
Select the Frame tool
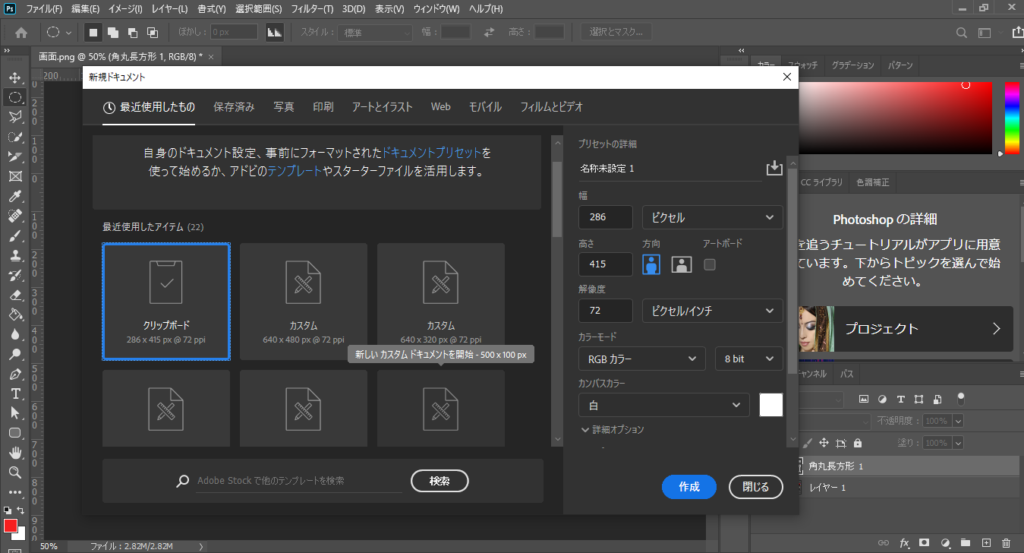[15, 176]
